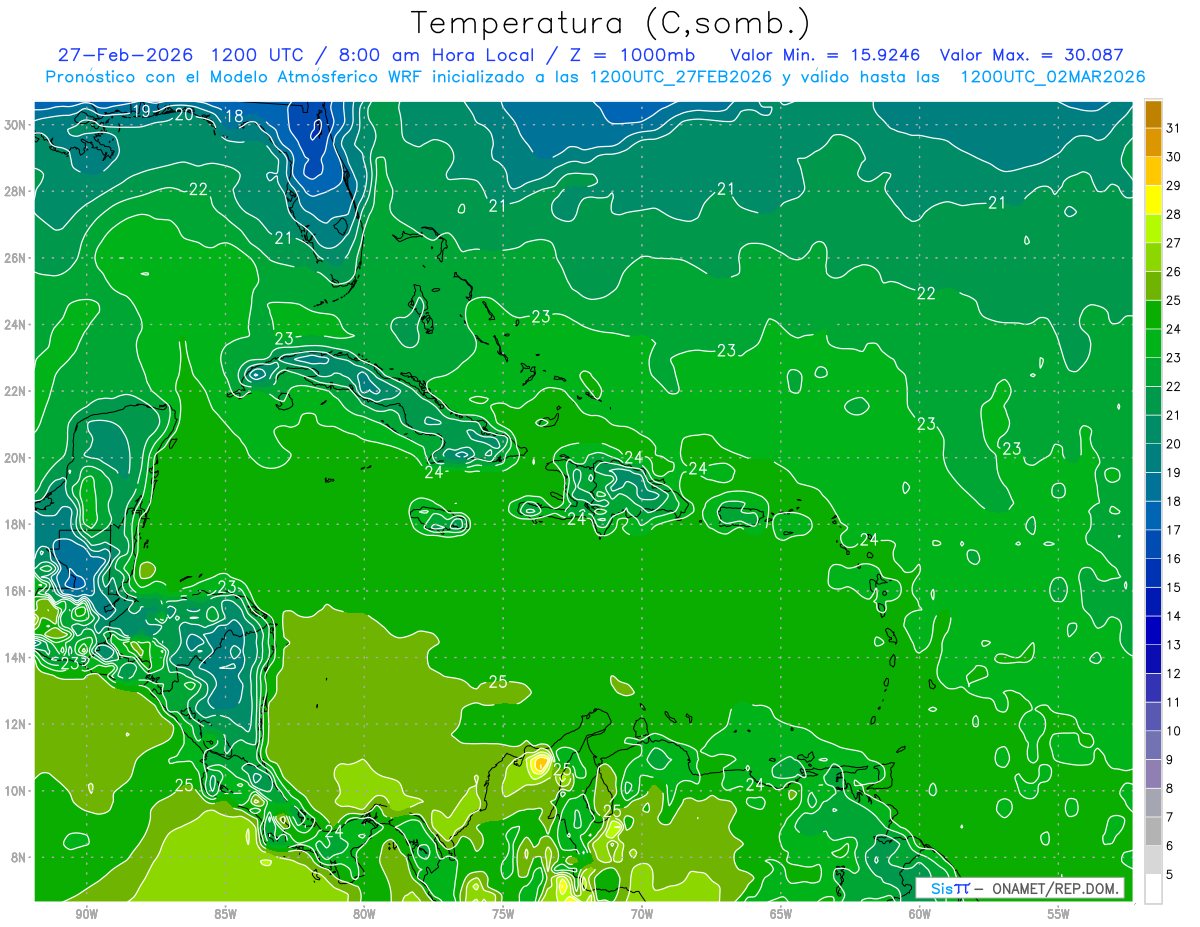The height and width of the screenshot is (927, 1200).
Task: Pick legend color band between 19 and 20
Action: pyautogui.click(x=1153, y=458)
